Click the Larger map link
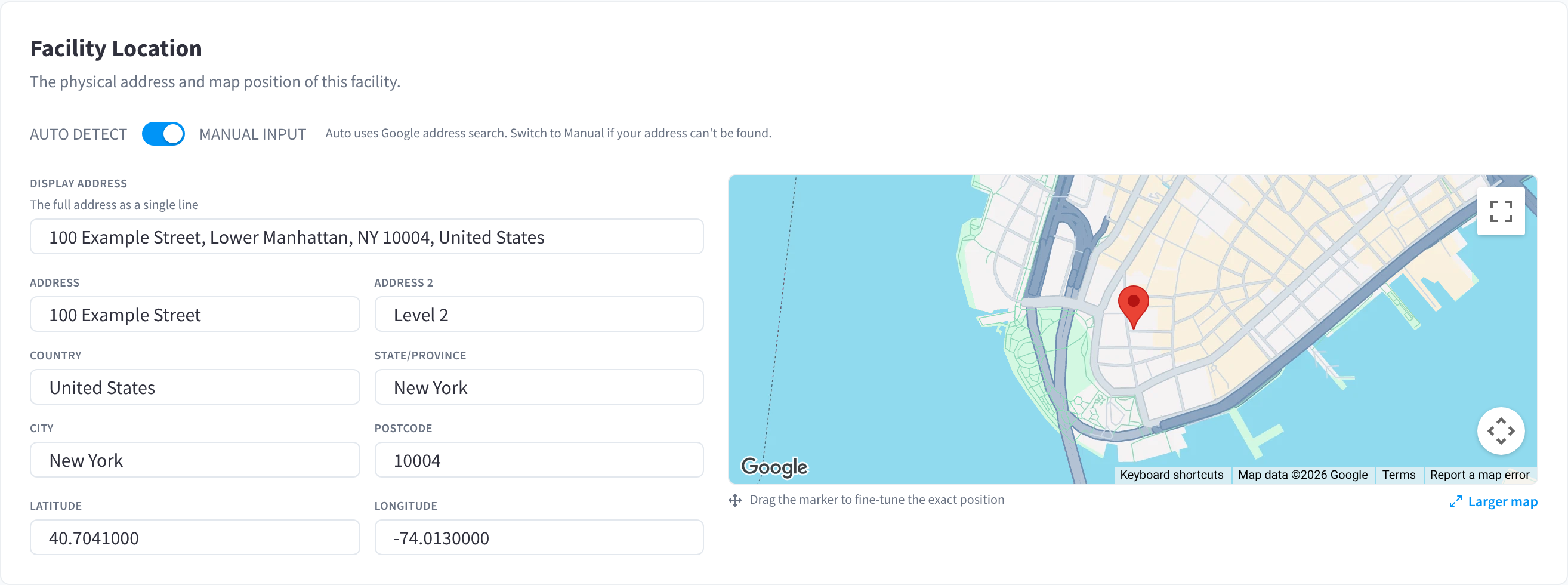Screen dimensions: 1568x585 point(1493,501)
